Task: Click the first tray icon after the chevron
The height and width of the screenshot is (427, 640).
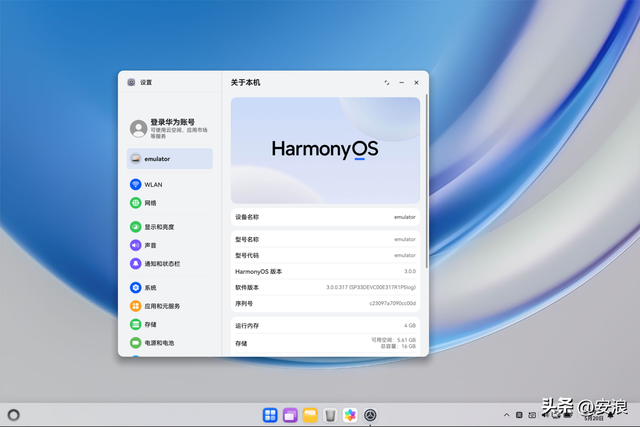Action: coord(519,415)
